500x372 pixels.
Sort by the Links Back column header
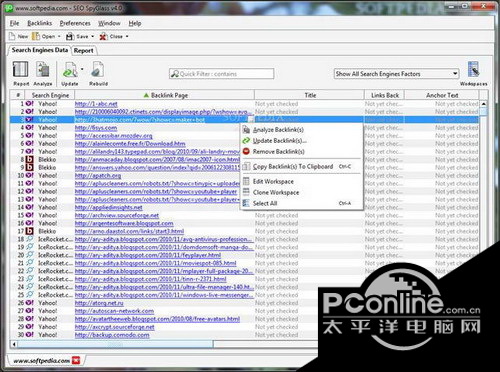(385, 95)
